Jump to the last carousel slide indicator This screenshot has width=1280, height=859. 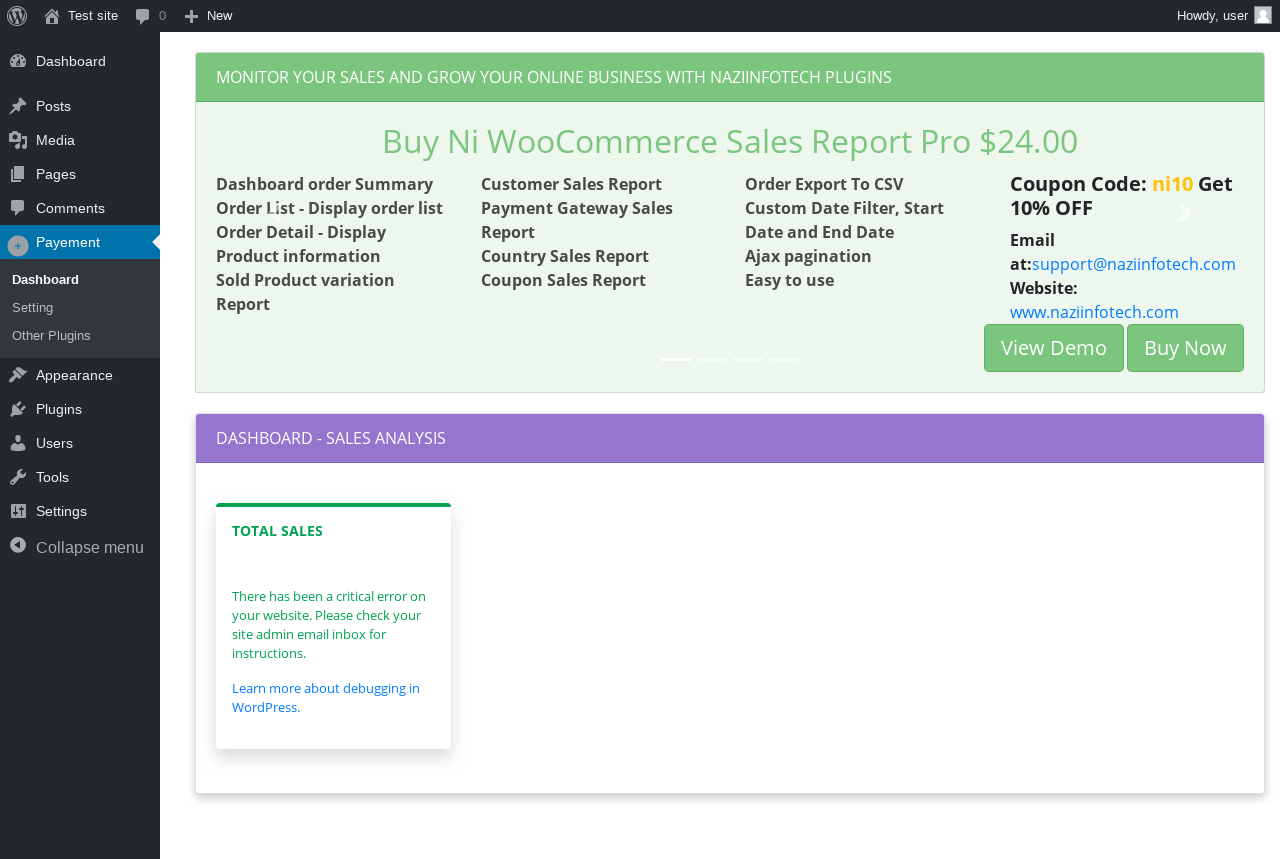tap(784, 359)
